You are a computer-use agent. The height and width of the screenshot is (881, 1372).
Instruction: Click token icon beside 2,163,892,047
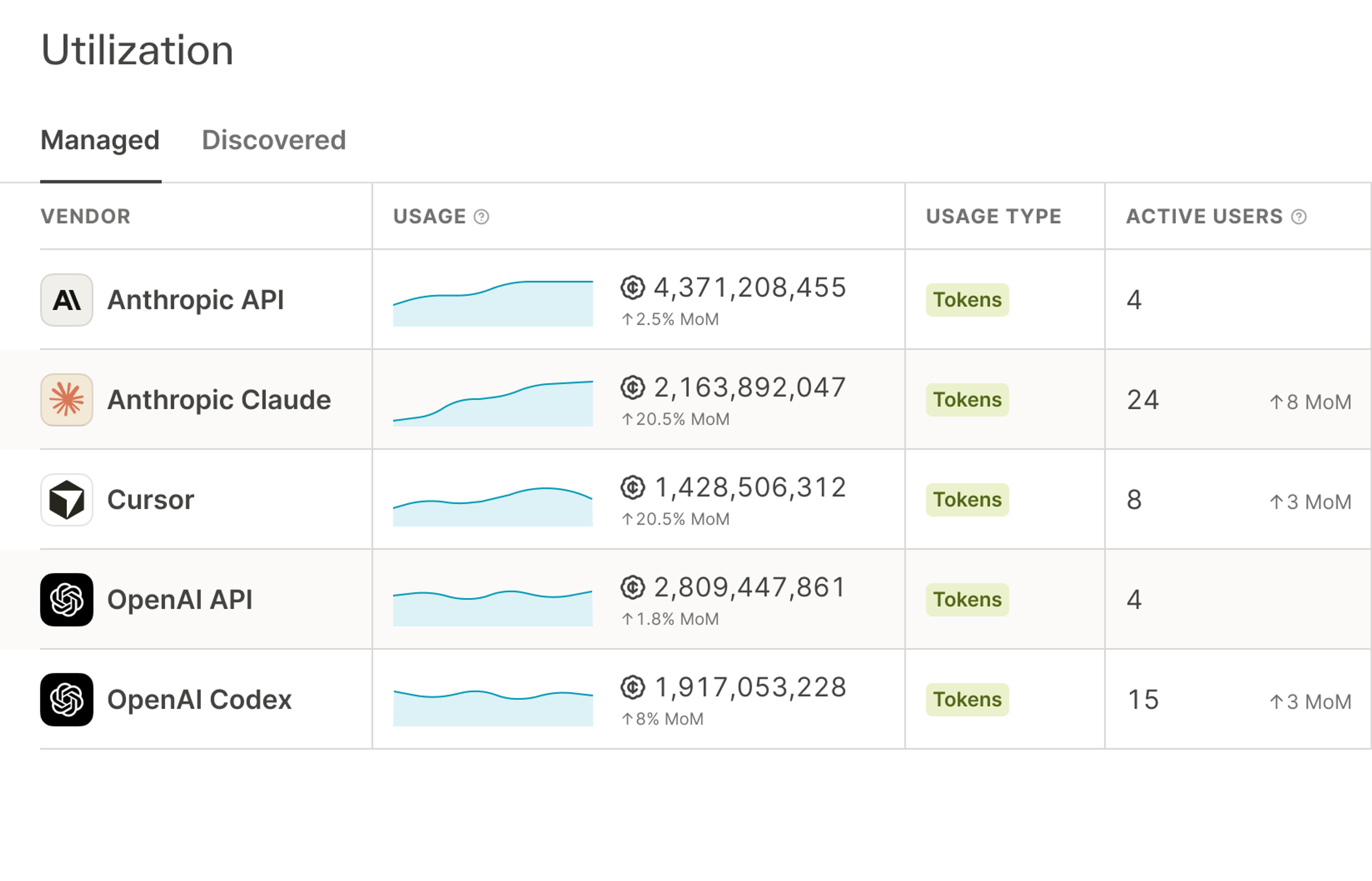coord(632,387)
